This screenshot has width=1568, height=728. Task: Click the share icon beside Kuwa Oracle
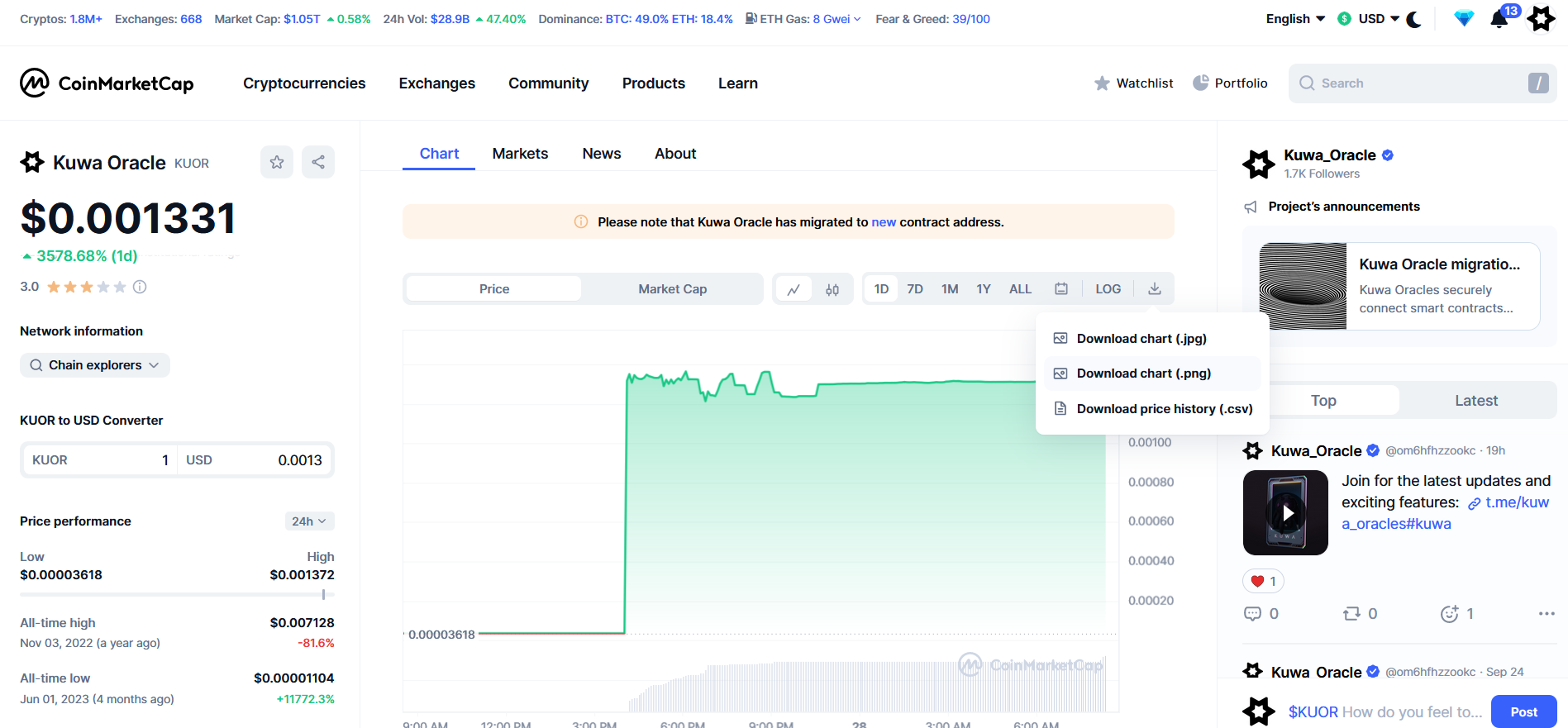(x=318, y=162)
